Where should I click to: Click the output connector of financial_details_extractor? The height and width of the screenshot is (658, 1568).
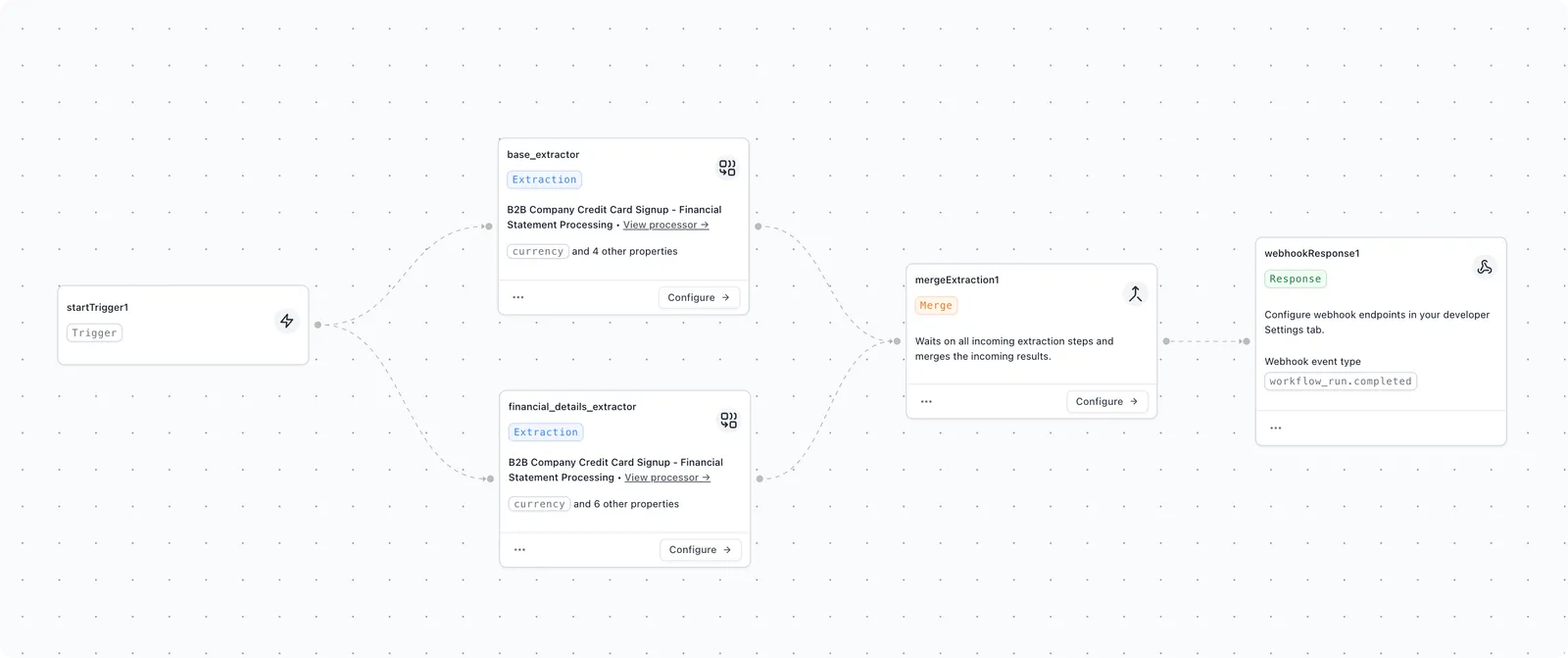click(x=759, y=479)
